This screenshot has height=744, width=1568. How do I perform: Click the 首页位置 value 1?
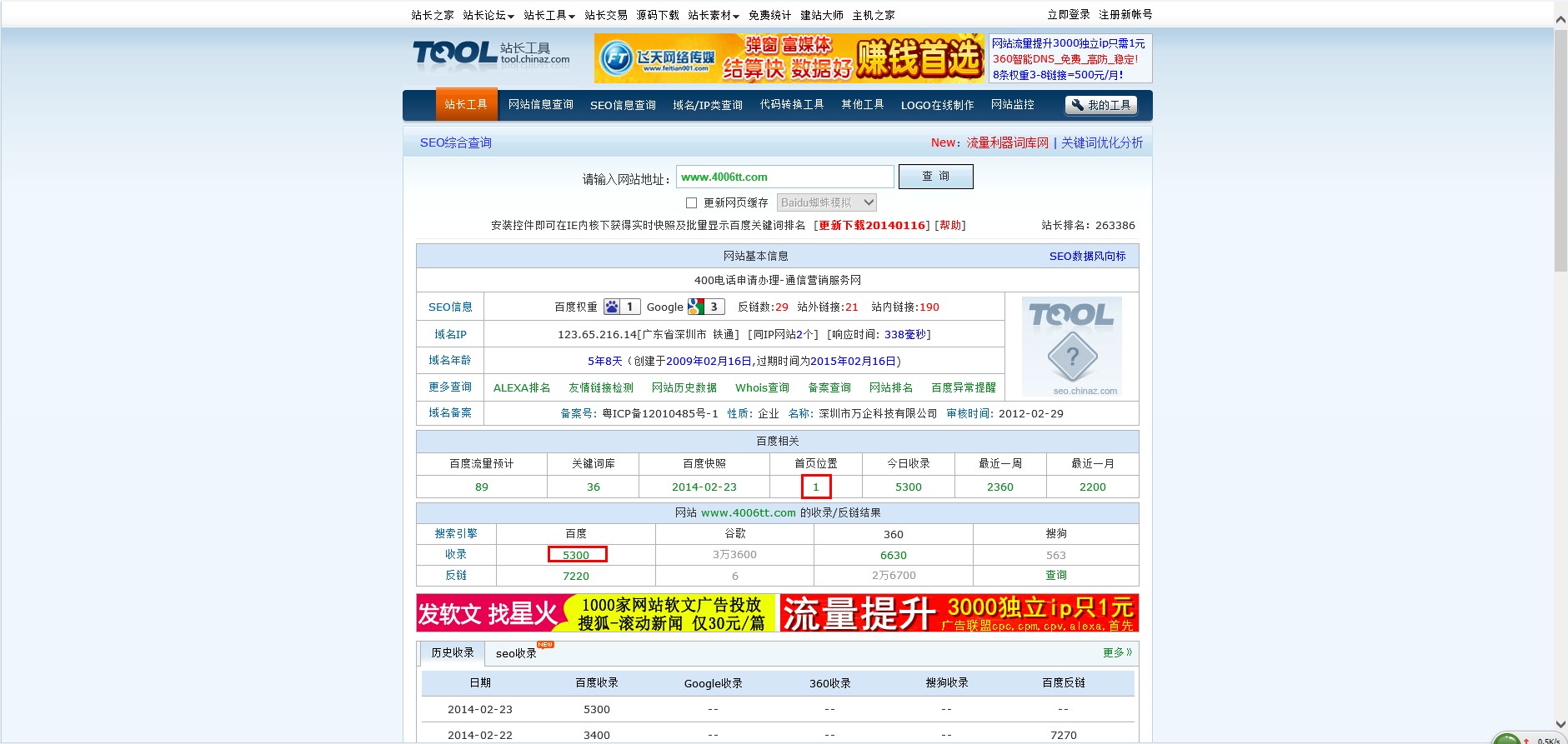(816, 487)
